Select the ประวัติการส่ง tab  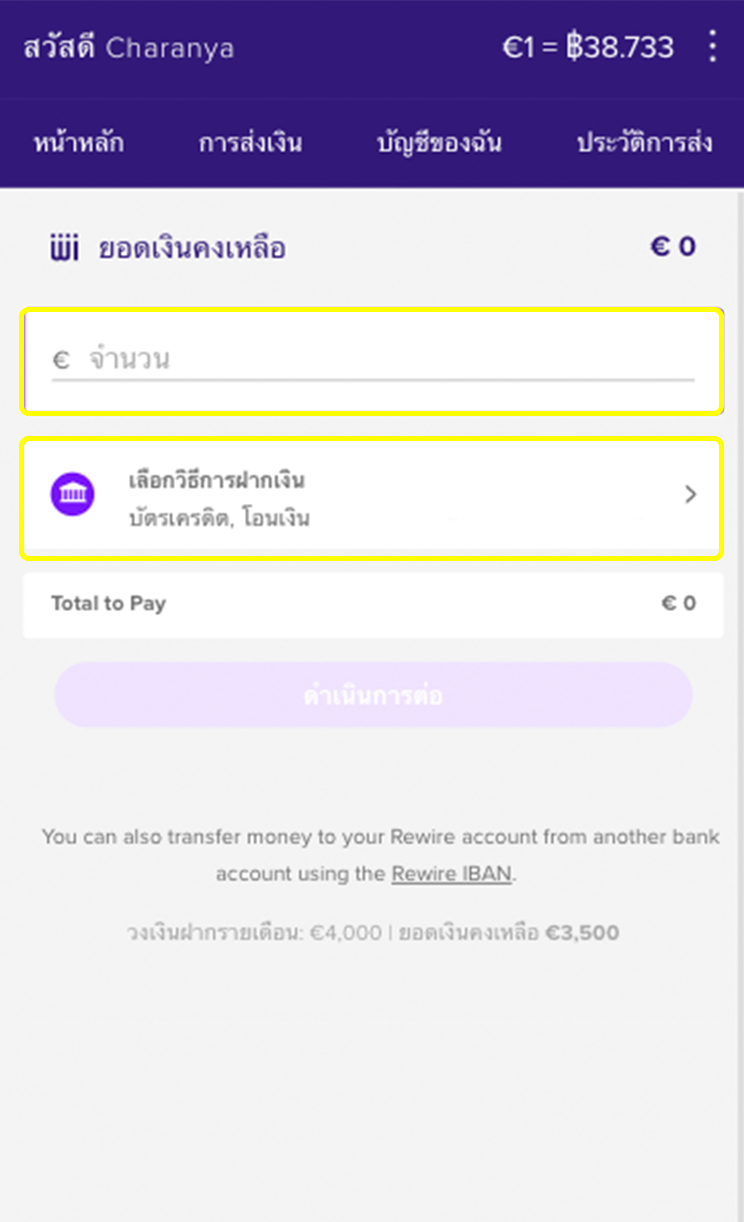(x=644, y=143)
